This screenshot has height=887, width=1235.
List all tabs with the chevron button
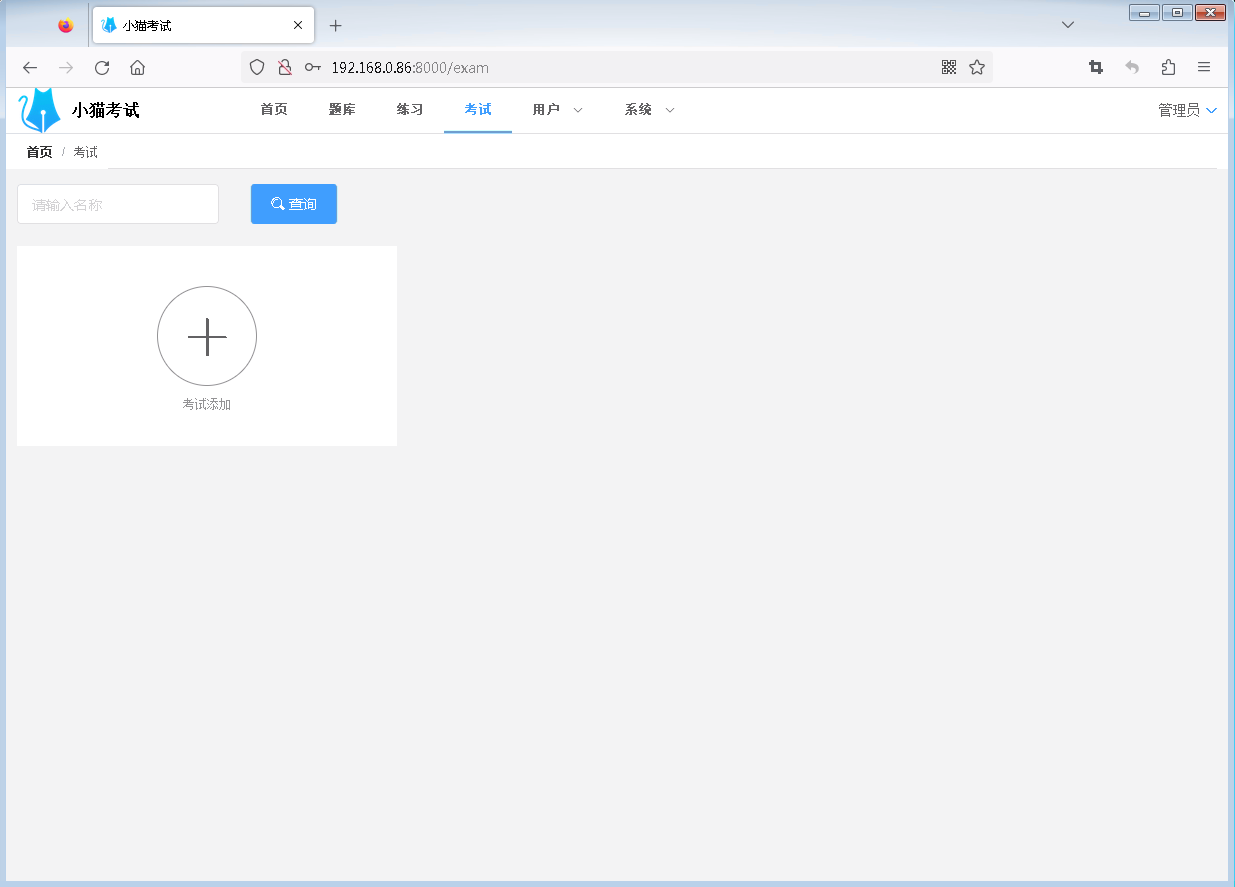click(1068, 25)
